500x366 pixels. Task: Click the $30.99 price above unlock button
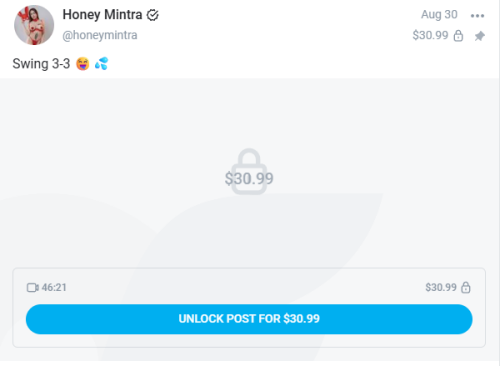pyautogui.click(x=441, y=287)
